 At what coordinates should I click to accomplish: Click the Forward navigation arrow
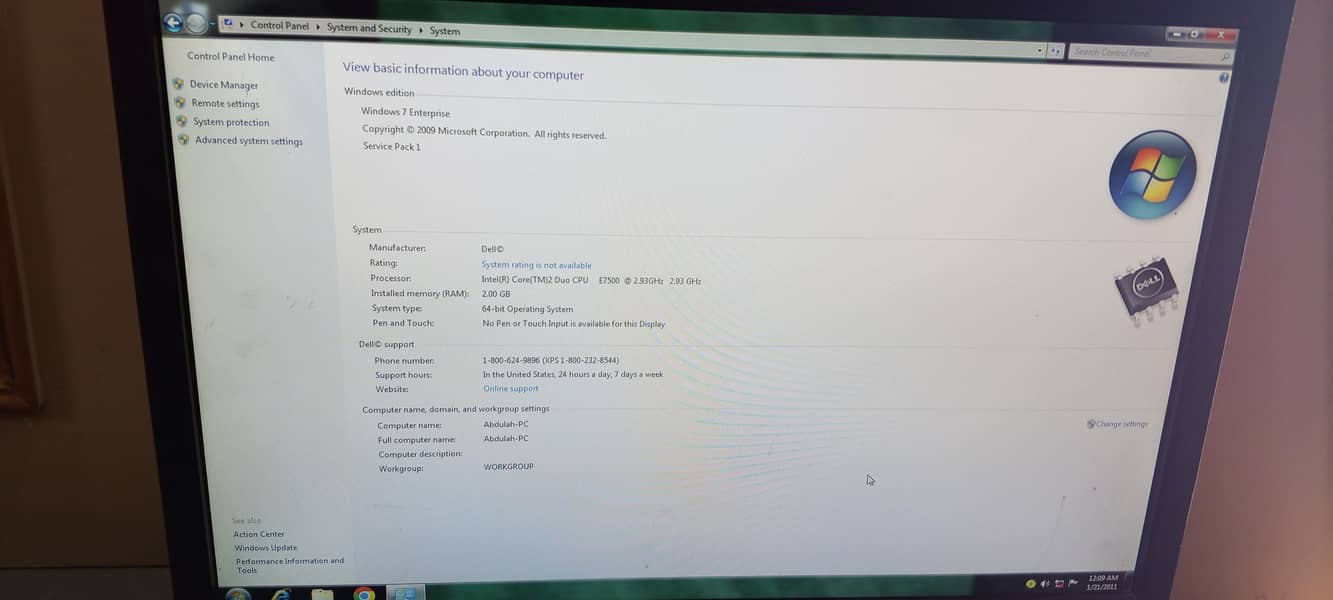tap(196, 23)
